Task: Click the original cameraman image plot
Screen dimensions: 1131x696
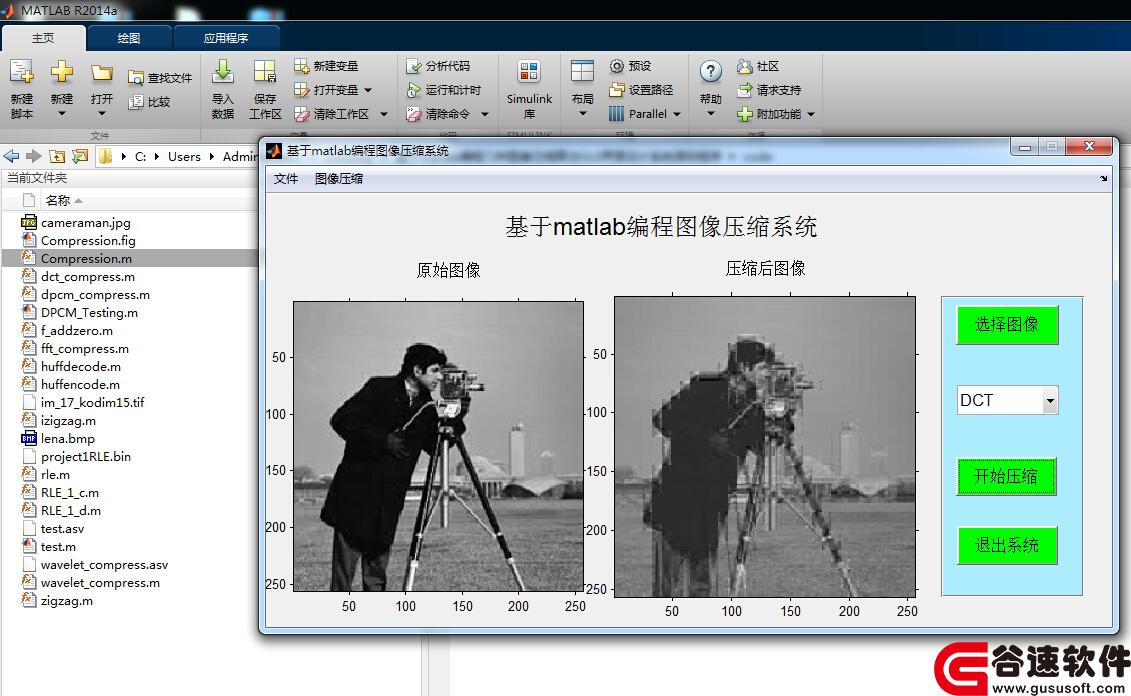Action: (x=438, y=446)
